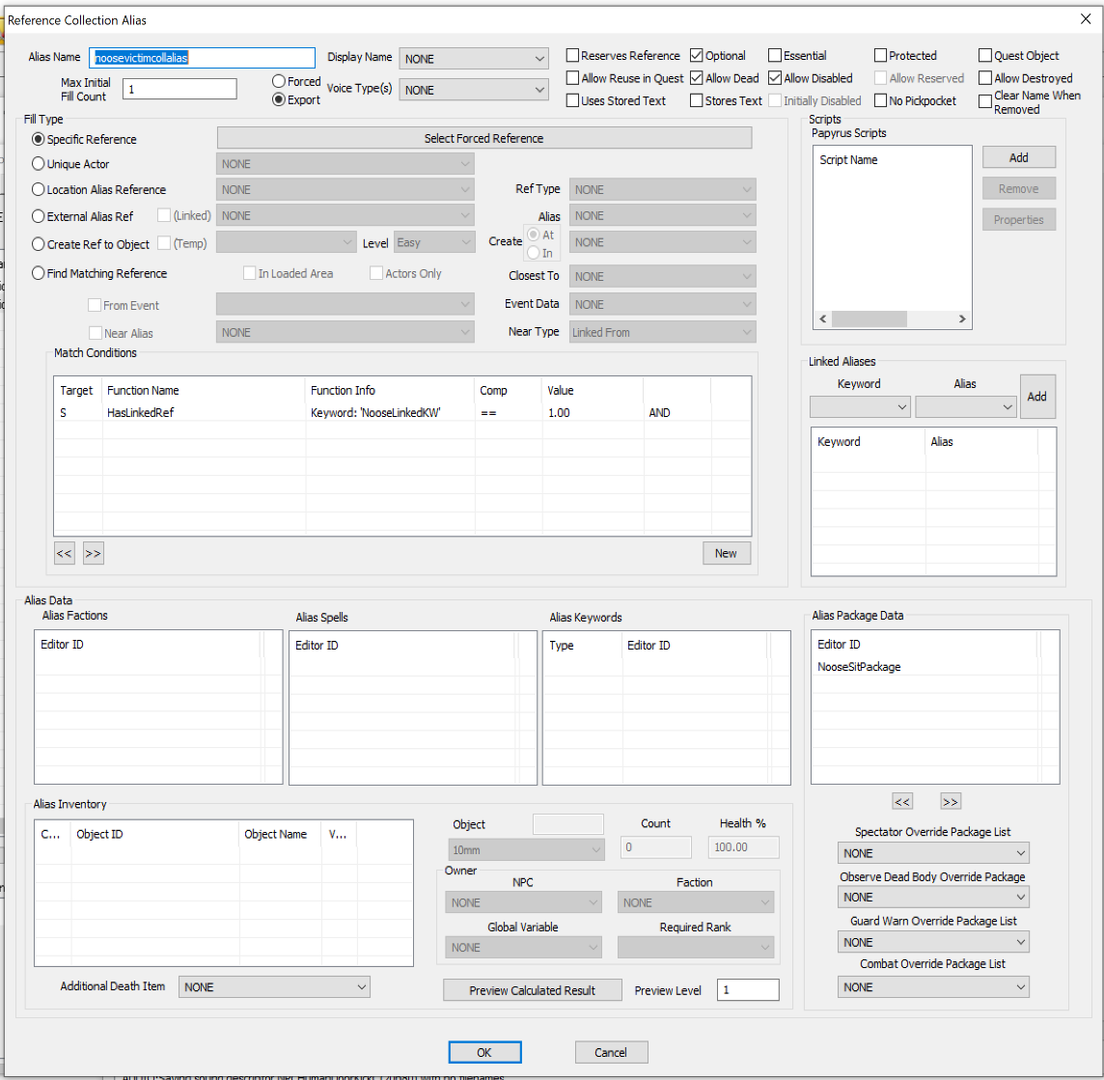Click Linked Aliases Keyword list header
Screen dimensions: 1104x1080
pos(868,441)
